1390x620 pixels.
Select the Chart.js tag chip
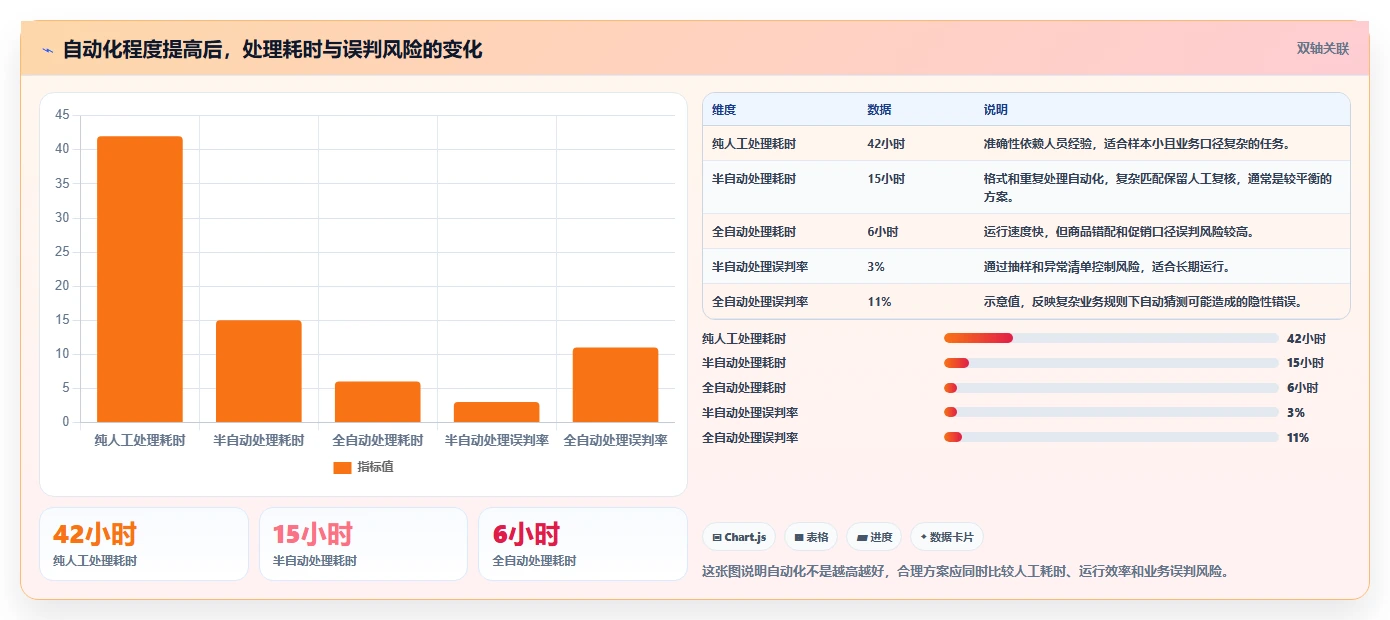[739, 537]
